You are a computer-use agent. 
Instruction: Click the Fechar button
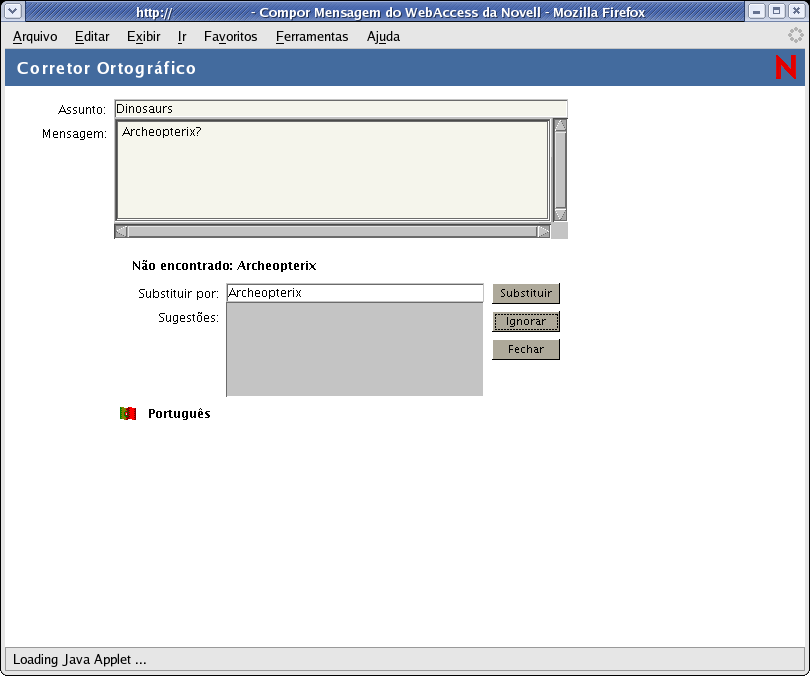[526, 349]
